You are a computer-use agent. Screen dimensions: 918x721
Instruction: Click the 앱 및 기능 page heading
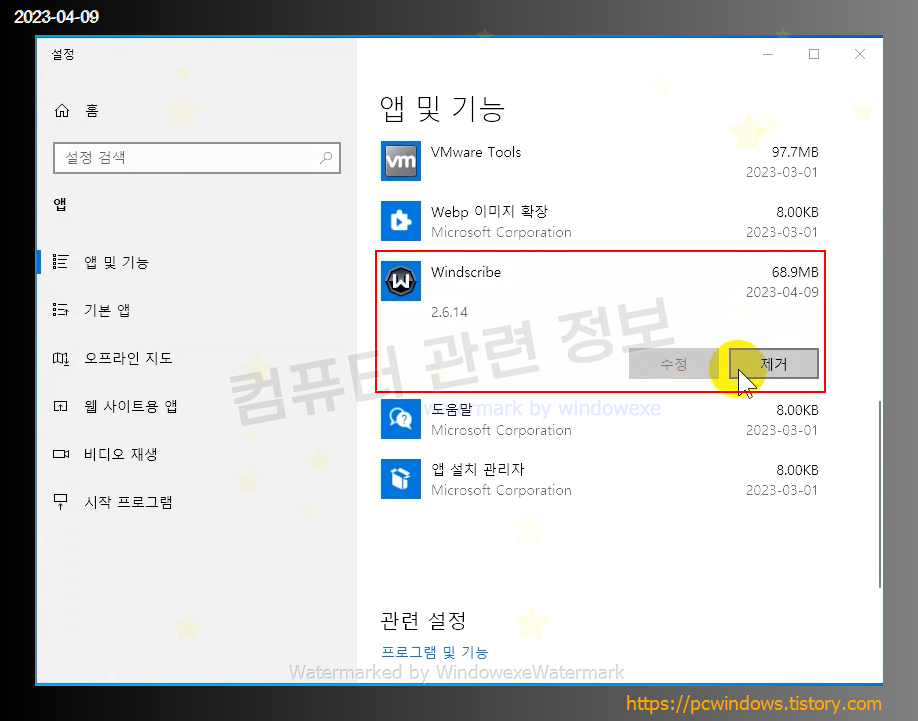442,108
